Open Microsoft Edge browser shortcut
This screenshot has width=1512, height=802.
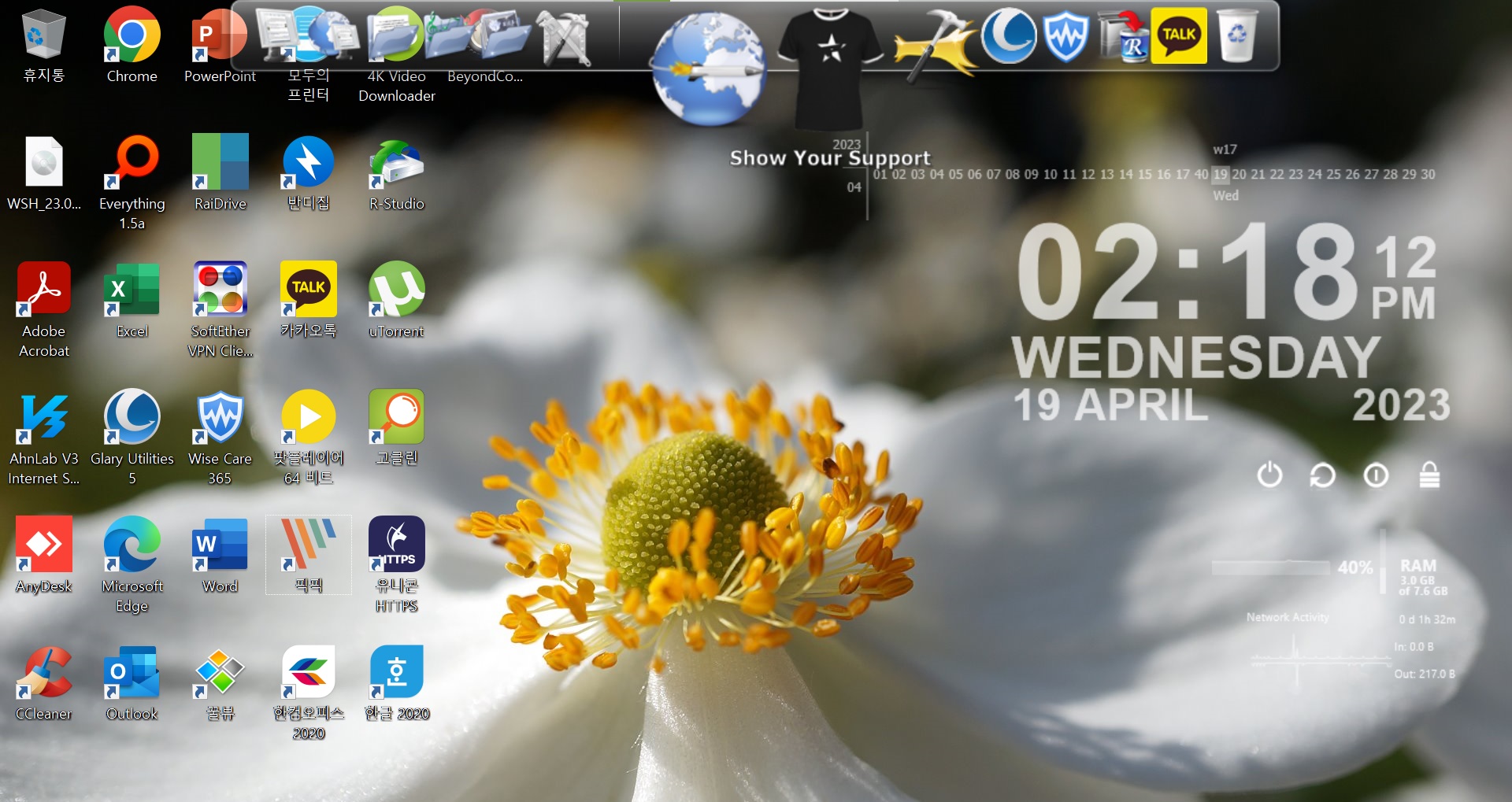[132, 565]
